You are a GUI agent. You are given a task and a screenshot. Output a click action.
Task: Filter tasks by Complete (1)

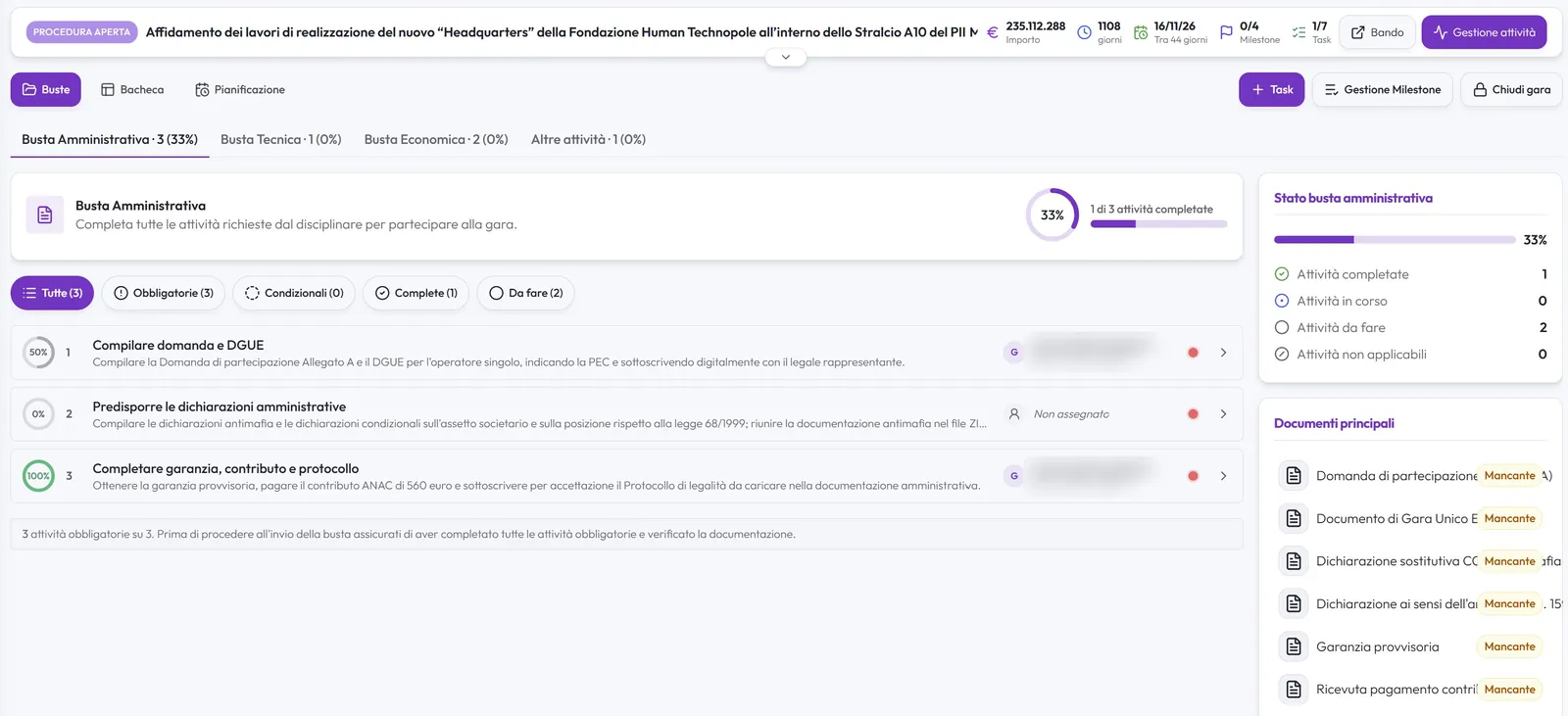click(x=416, y=293)
